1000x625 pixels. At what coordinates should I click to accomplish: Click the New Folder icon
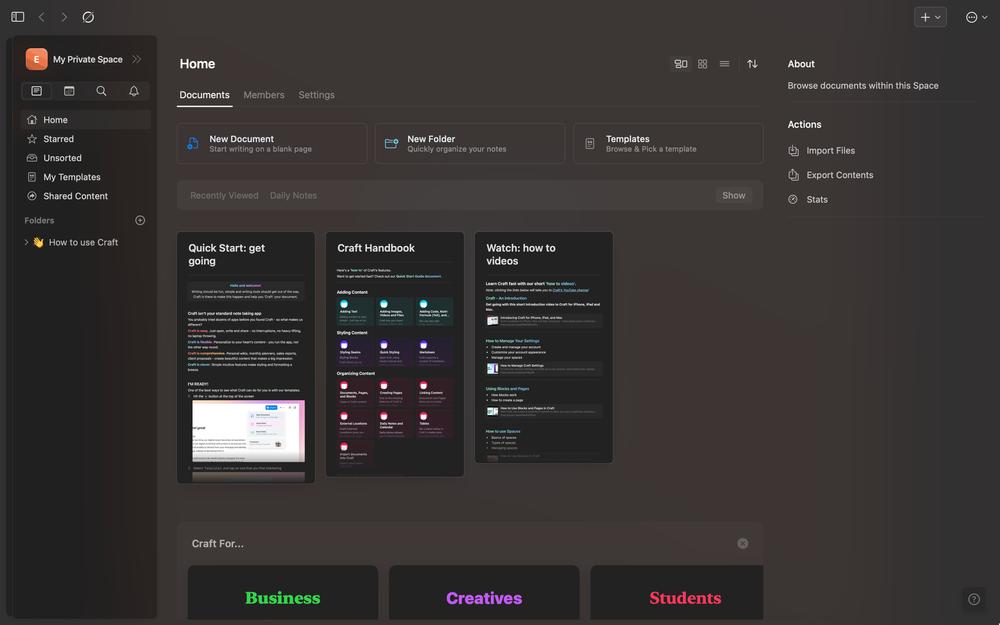pyautogui.click(x=392, y=143)
